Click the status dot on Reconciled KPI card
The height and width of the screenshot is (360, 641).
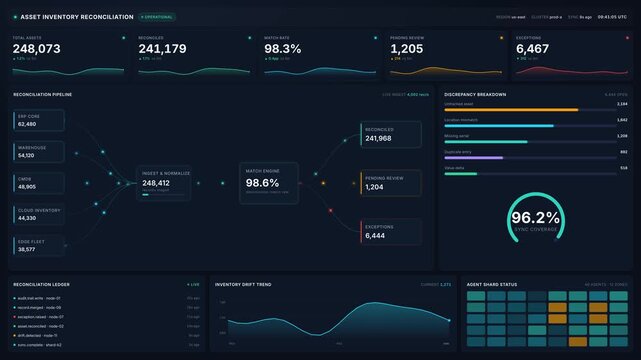click(249, 38)
